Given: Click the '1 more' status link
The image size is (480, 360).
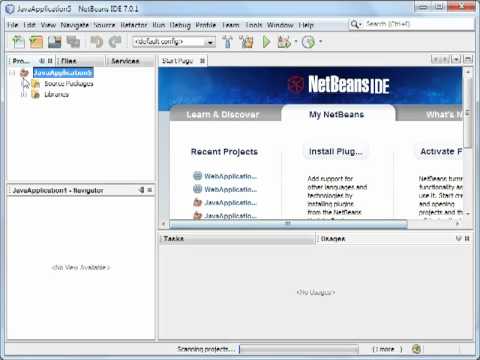Looking at the screenshot, I should [387, 349].
